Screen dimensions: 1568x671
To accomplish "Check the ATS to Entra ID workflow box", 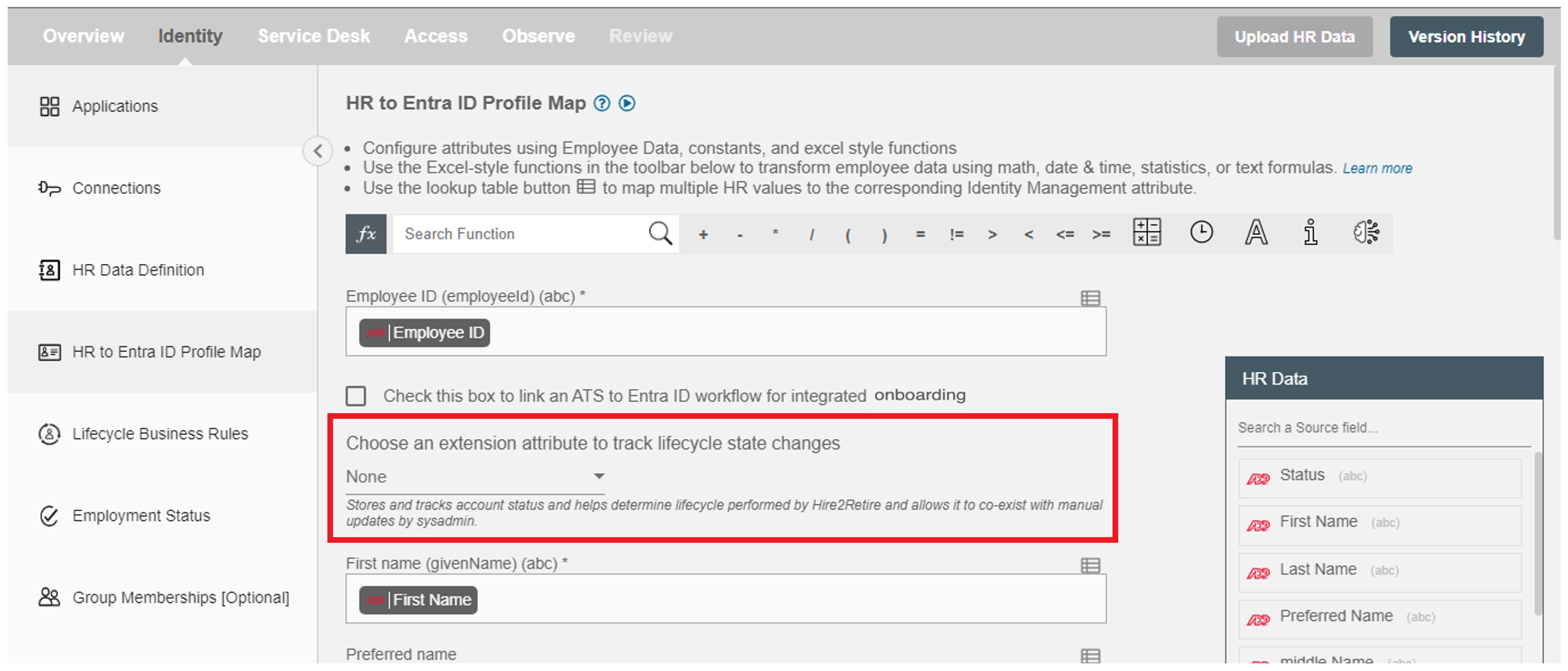I will 356,396.
